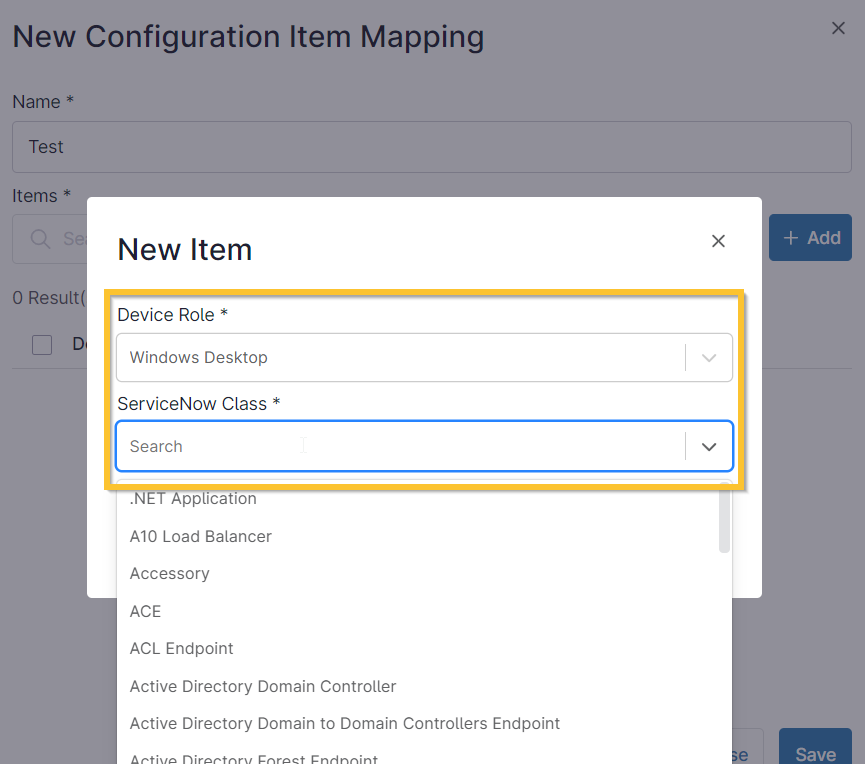Viewport: 865px width, 764px height.
Task: Click the search magnifier icon under Items
Action: tap(40, 238)
